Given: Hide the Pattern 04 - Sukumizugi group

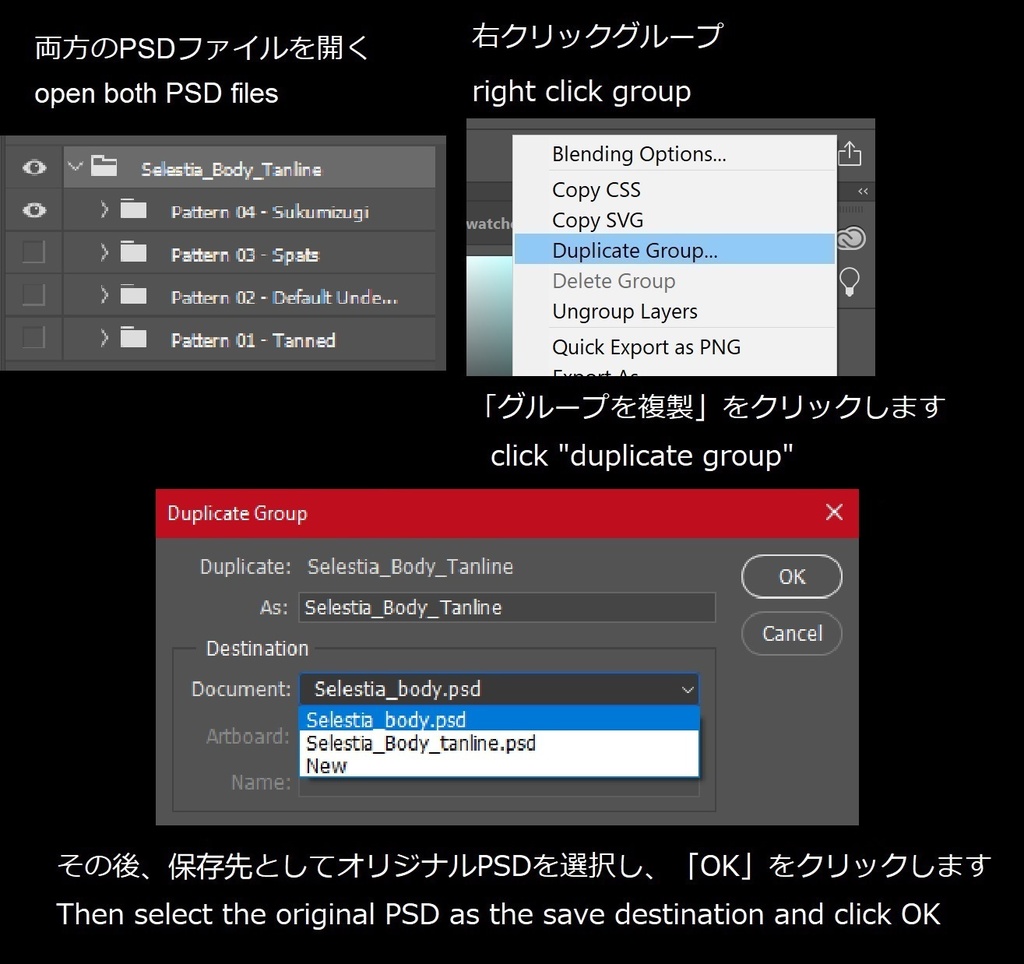Looking at the screenshot, I should 33,211.
